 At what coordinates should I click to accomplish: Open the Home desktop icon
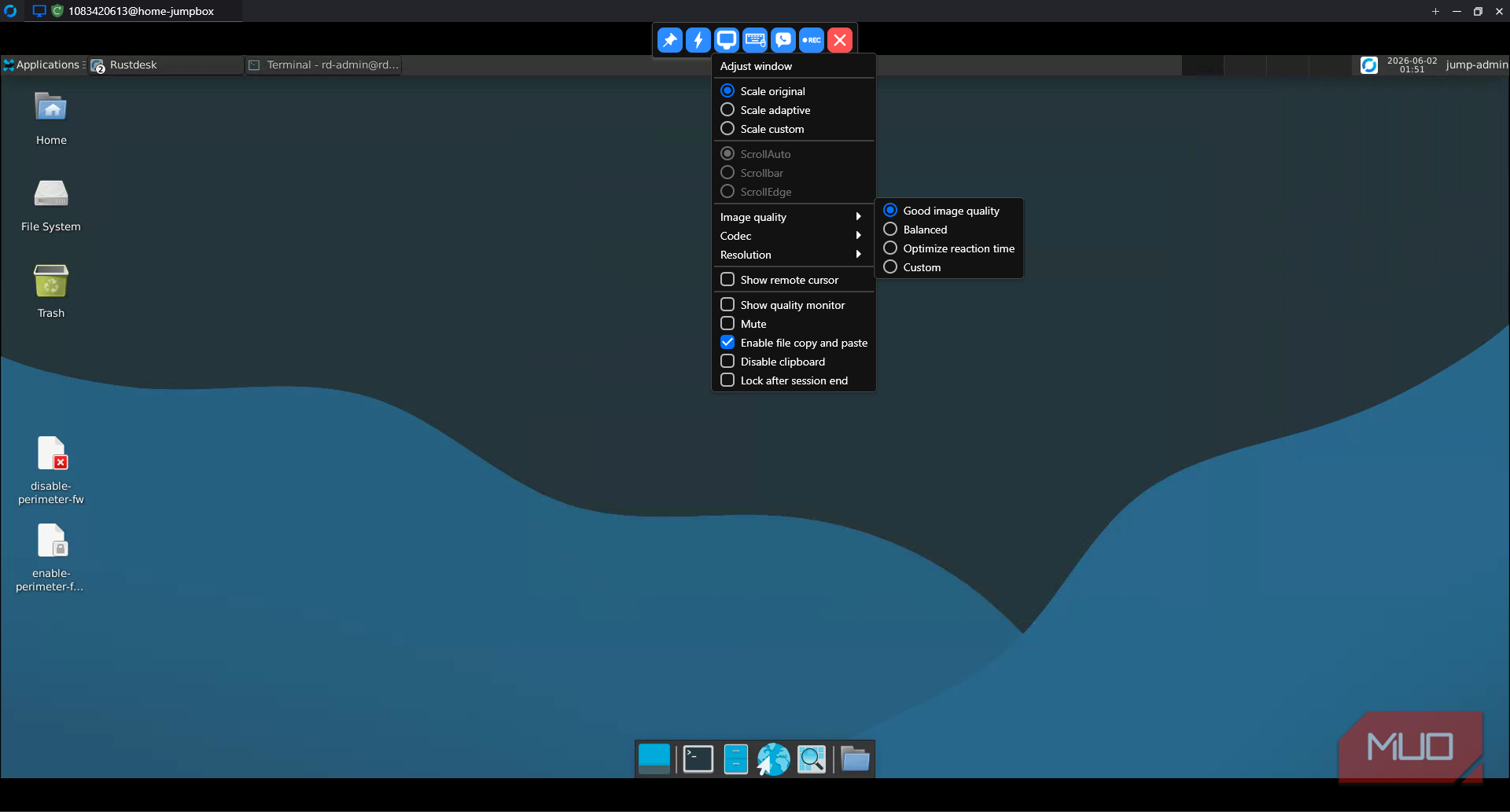coord(51,118)
